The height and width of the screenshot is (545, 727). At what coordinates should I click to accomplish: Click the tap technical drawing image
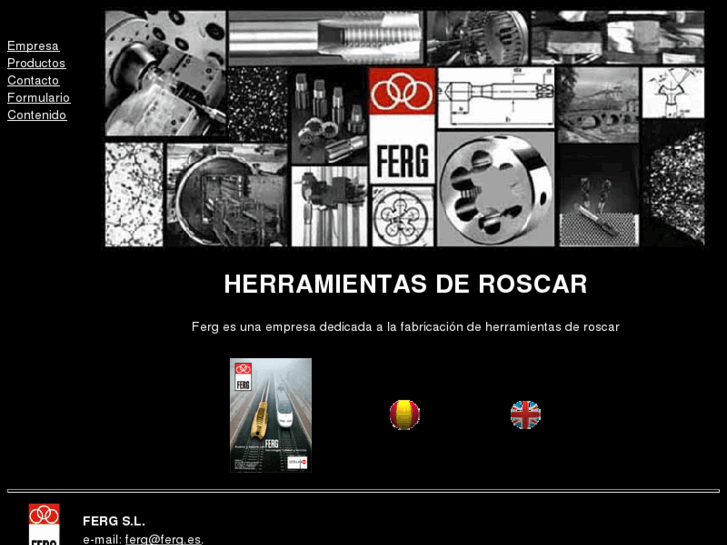tap(496, 98)
